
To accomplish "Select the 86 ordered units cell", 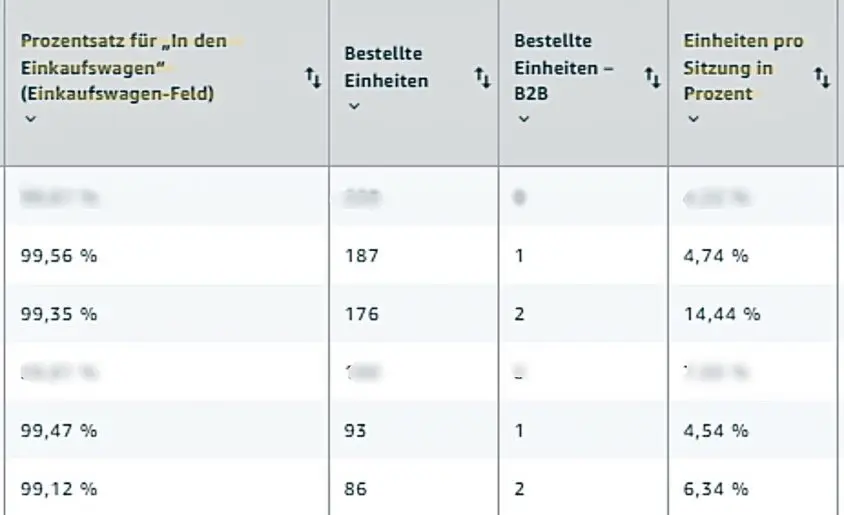I will (355, 489).
